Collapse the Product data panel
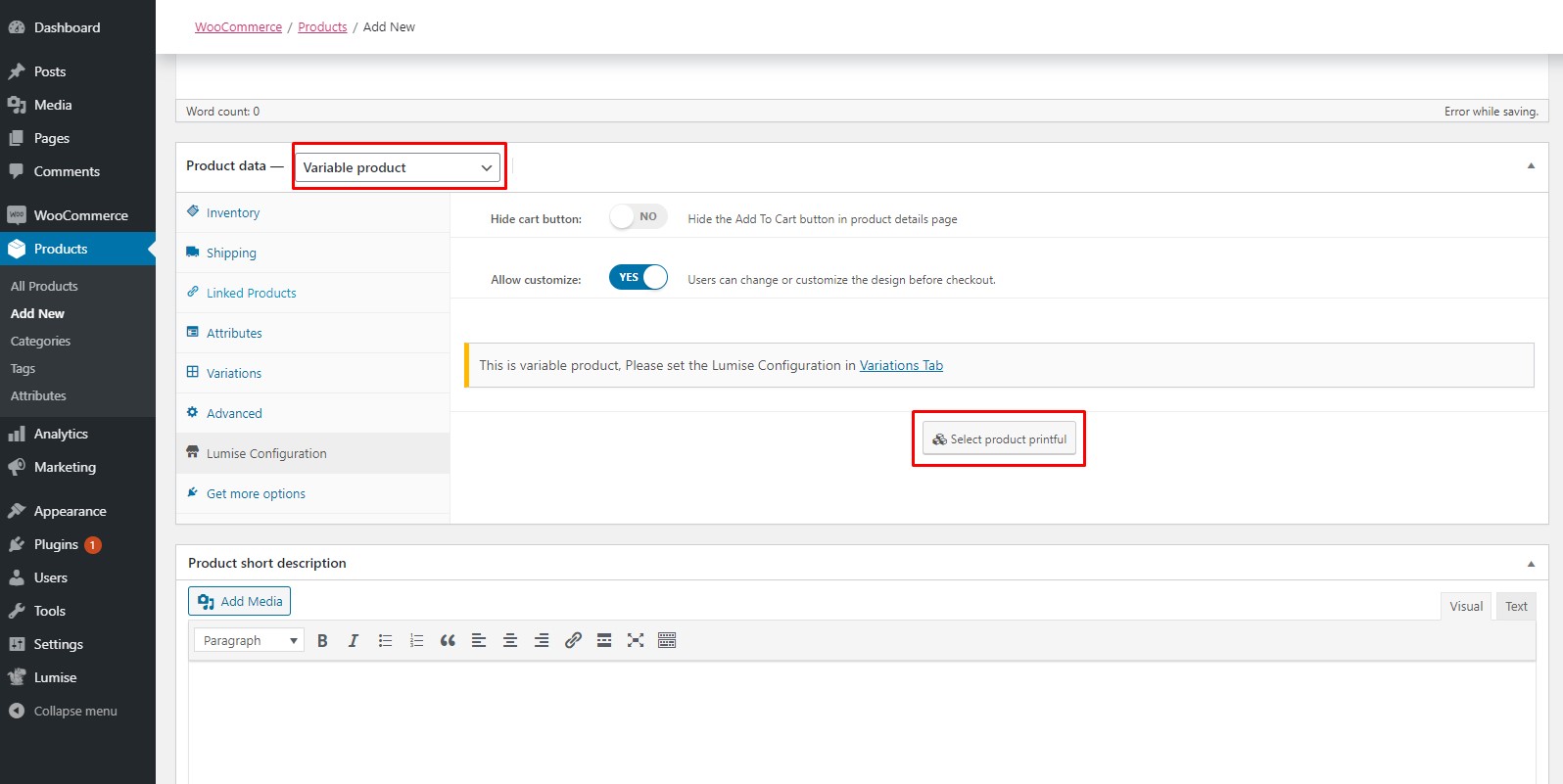 [x=1531, y=166]
